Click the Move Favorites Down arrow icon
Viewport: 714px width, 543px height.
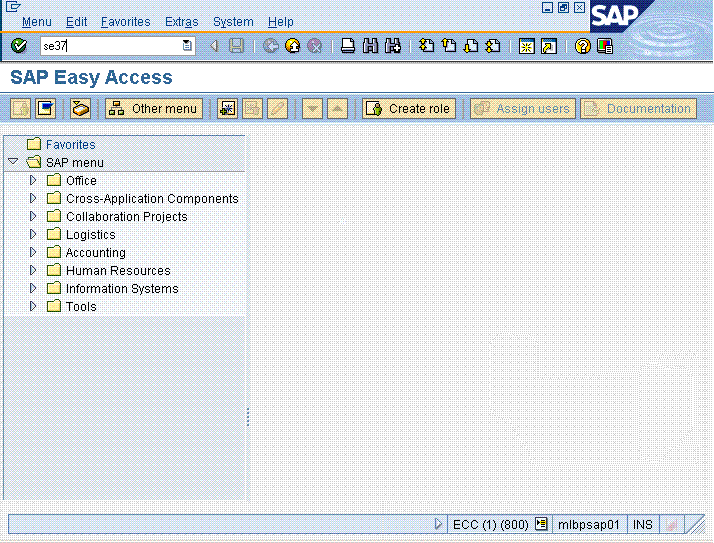point(312,109)
